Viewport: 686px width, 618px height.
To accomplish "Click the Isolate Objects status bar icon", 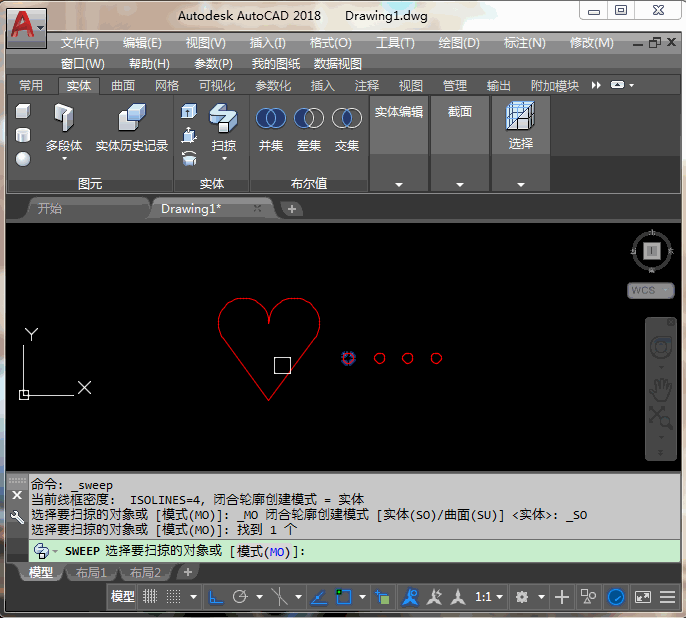I will pyautogui.click(x=588, y=597).
